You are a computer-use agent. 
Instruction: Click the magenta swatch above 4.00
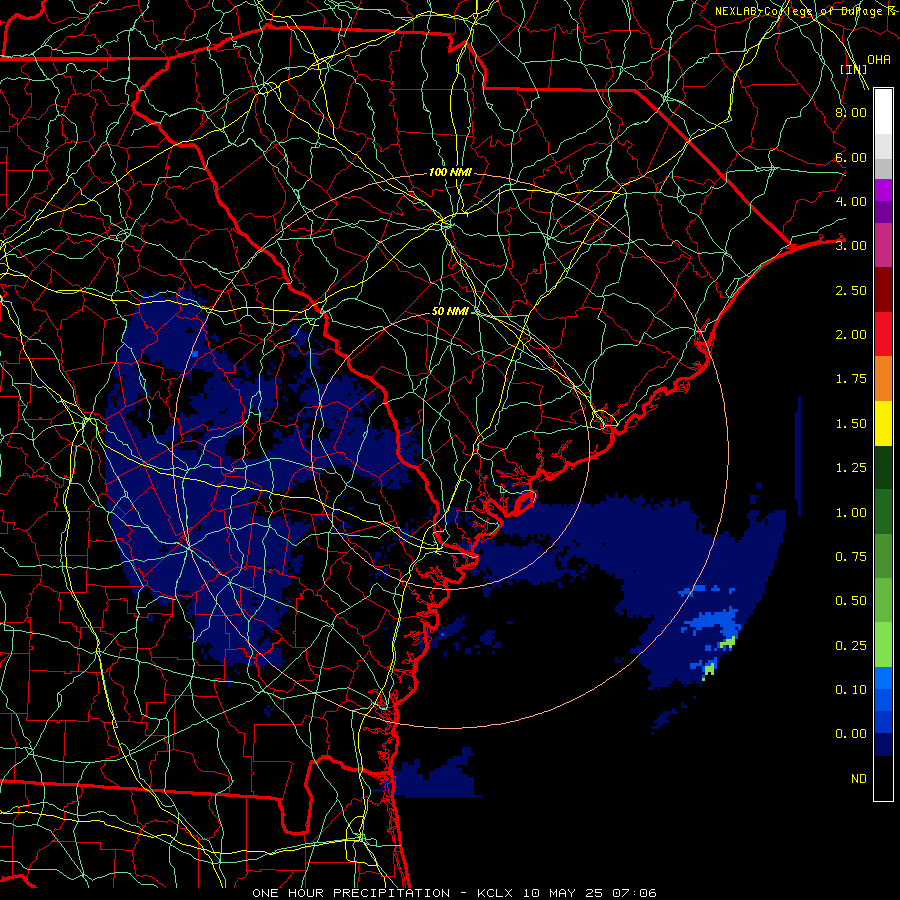coord(883,190)
